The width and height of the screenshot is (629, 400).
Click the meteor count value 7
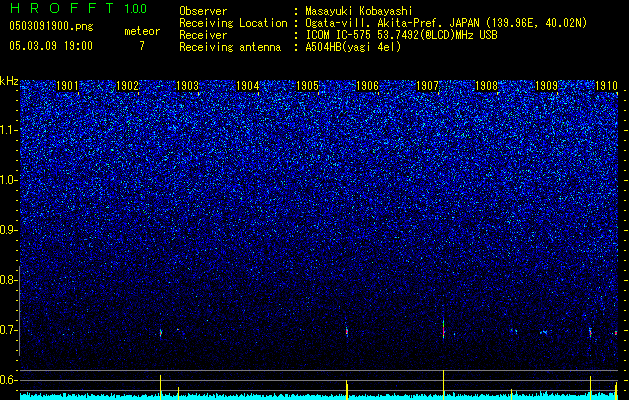142,46
